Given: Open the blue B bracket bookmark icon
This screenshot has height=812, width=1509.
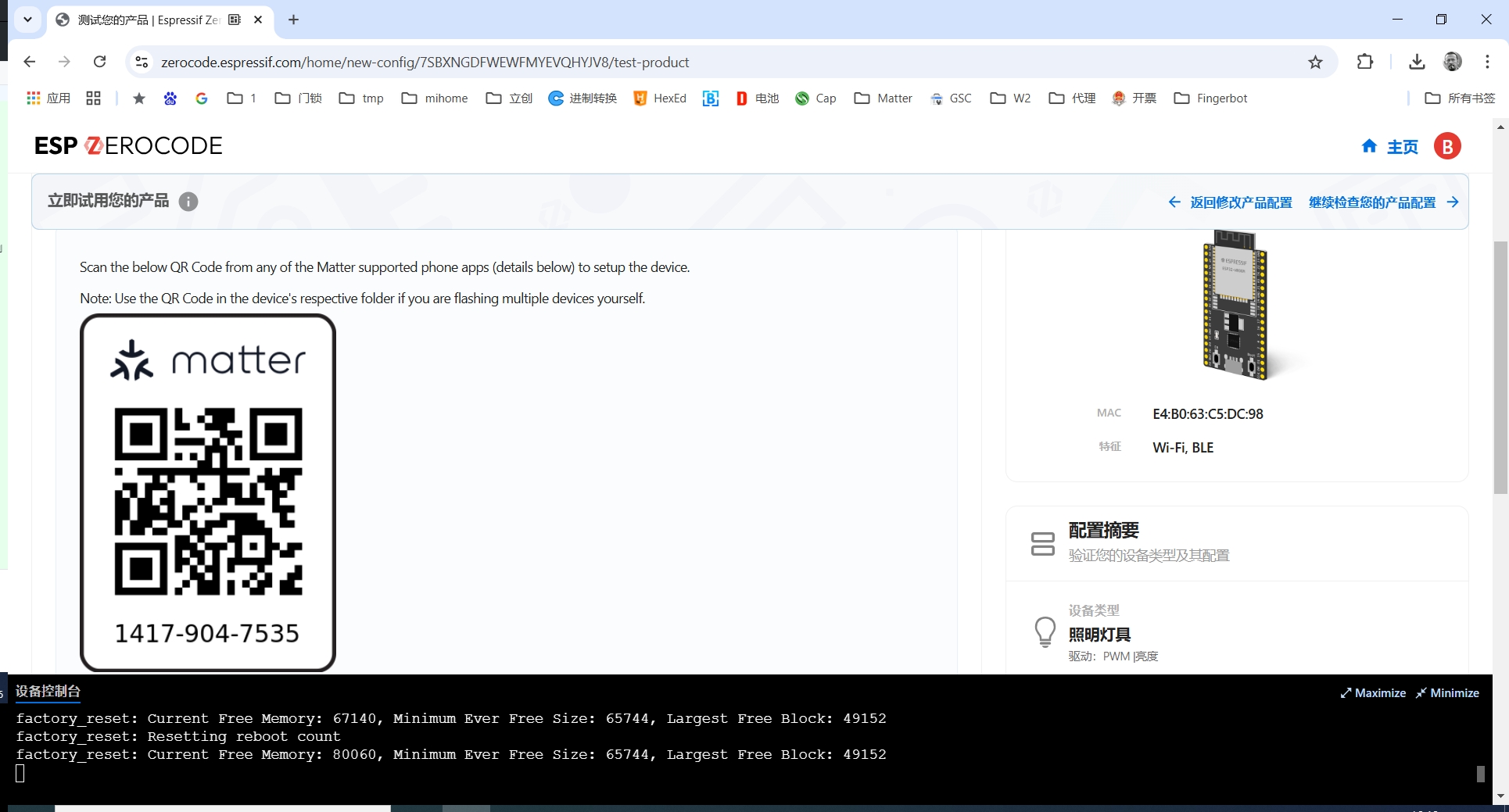Looking at the screenshot, I should point(711,98).
